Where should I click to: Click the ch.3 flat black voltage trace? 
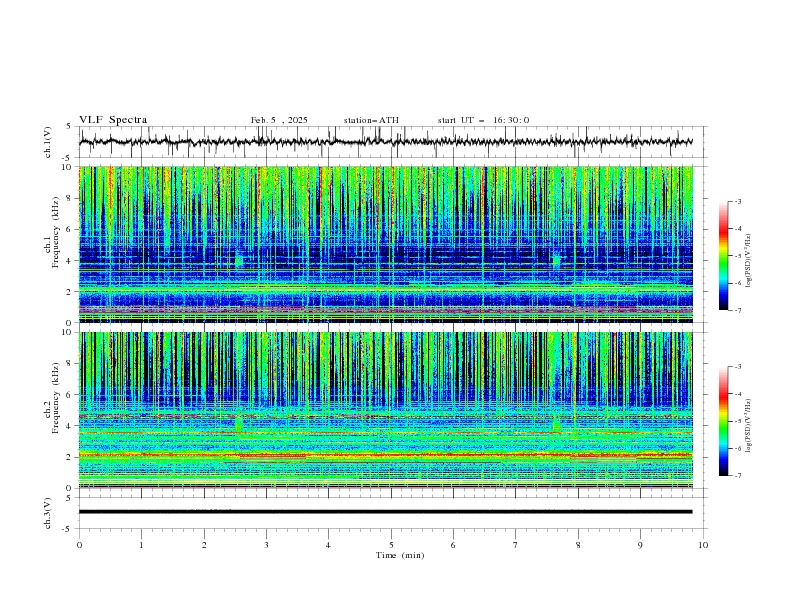tap(385, 512)
